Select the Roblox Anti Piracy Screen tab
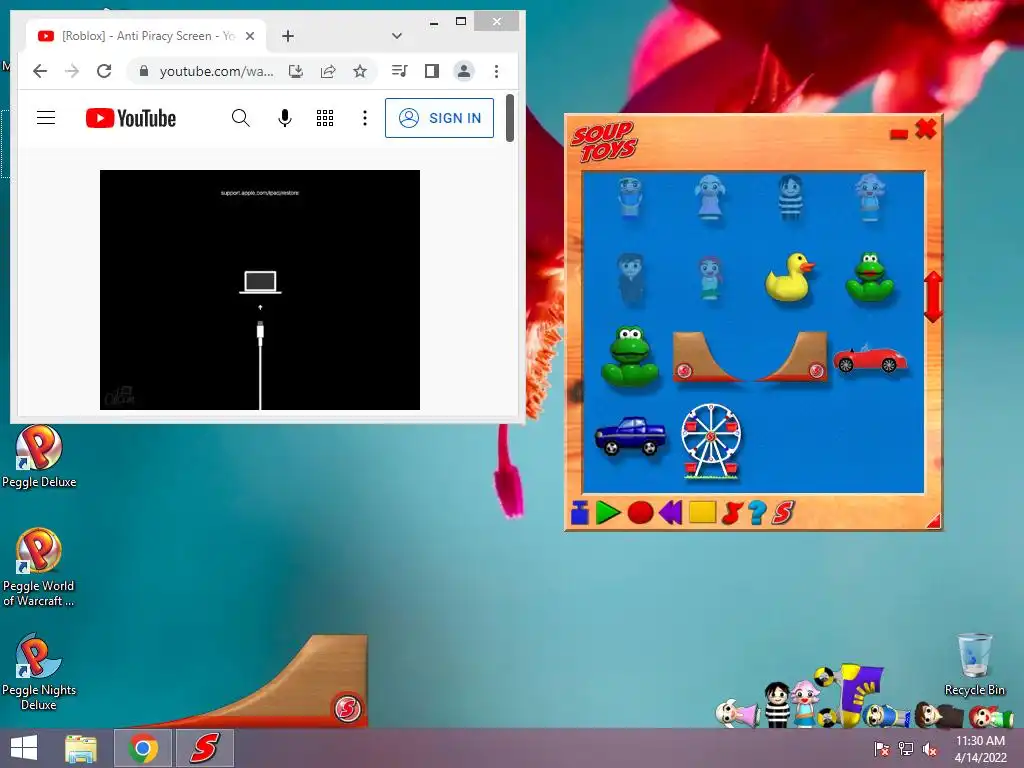The width and height of the screenshot is (1024, 768). [146, 36]
